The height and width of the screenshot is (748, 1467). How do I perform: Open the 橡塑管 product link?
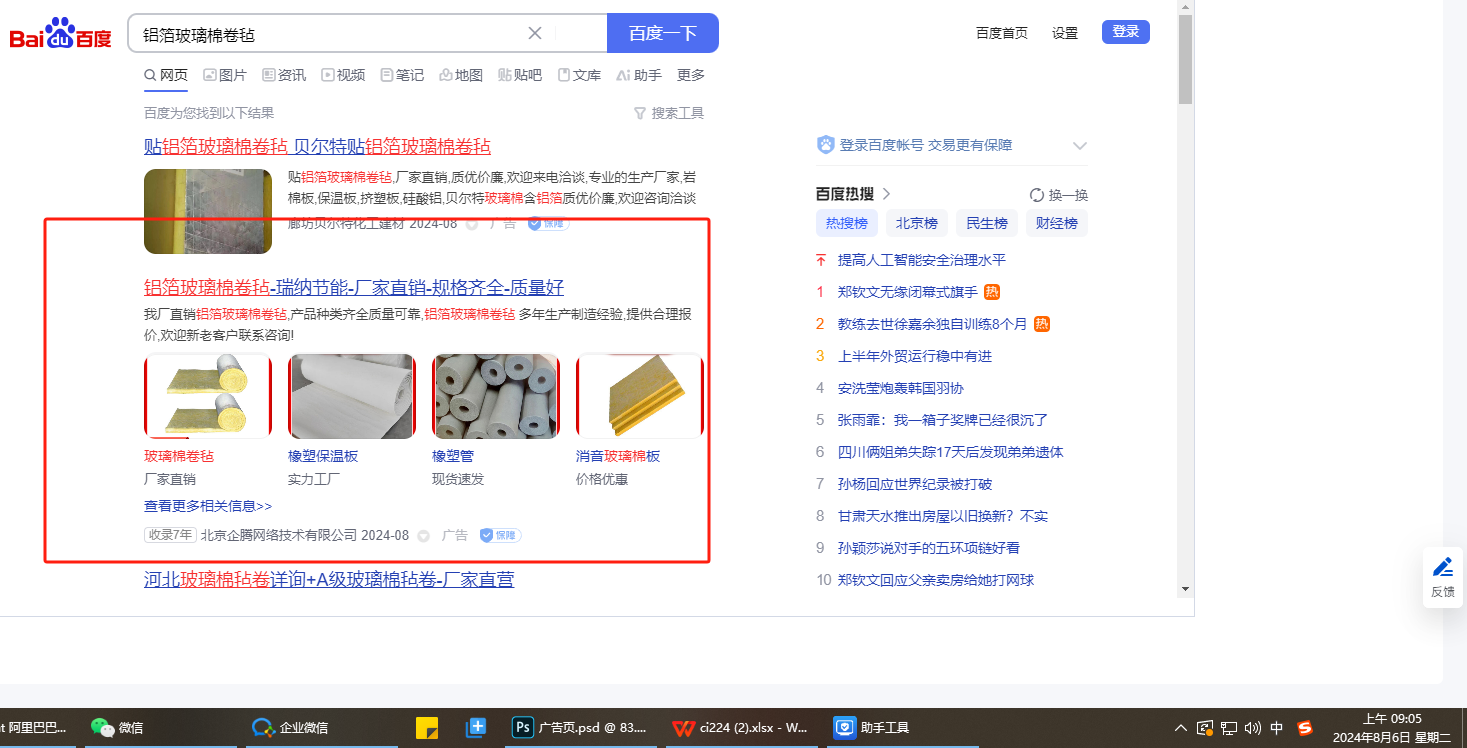tap(453, 456)
